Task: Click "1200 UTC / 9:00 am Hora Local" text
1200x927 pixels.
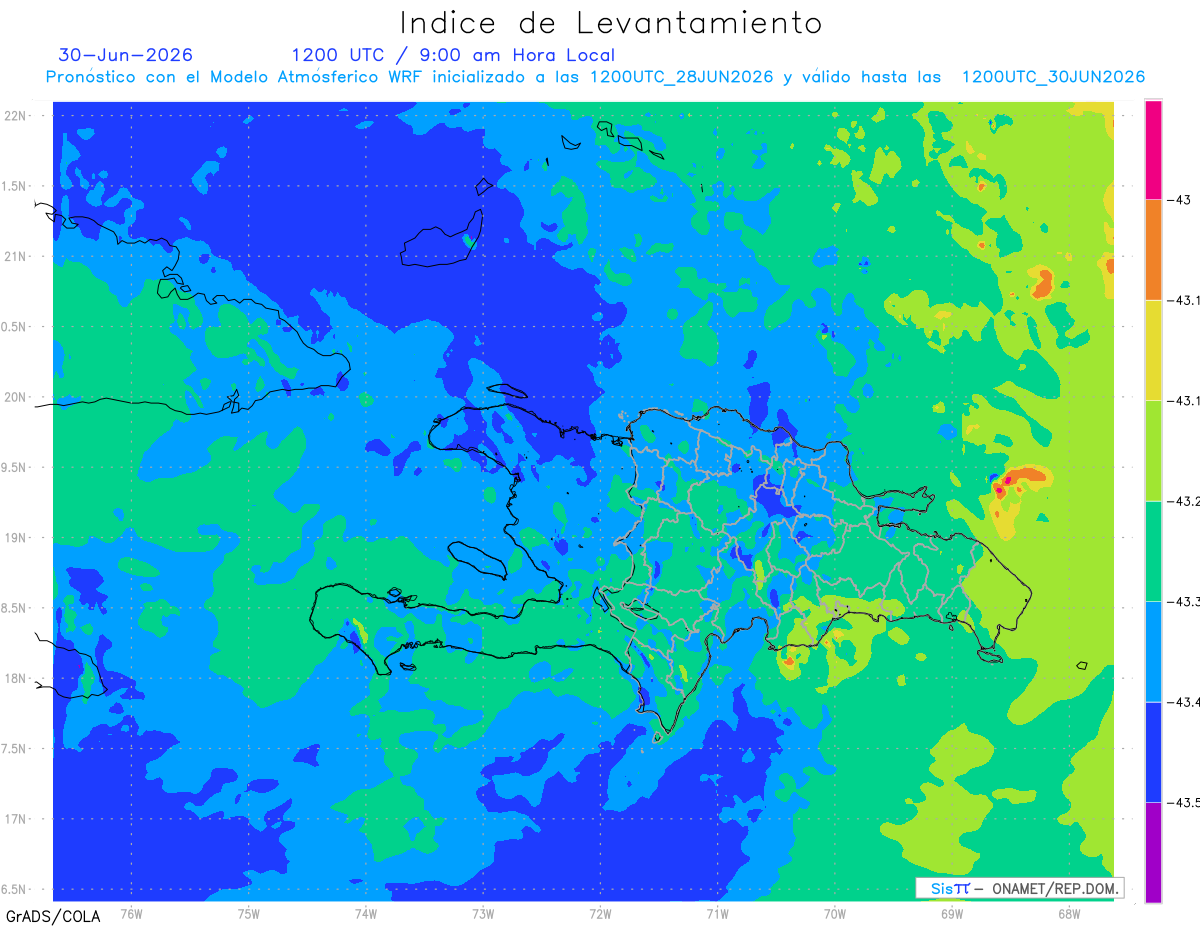Action: 453,55
